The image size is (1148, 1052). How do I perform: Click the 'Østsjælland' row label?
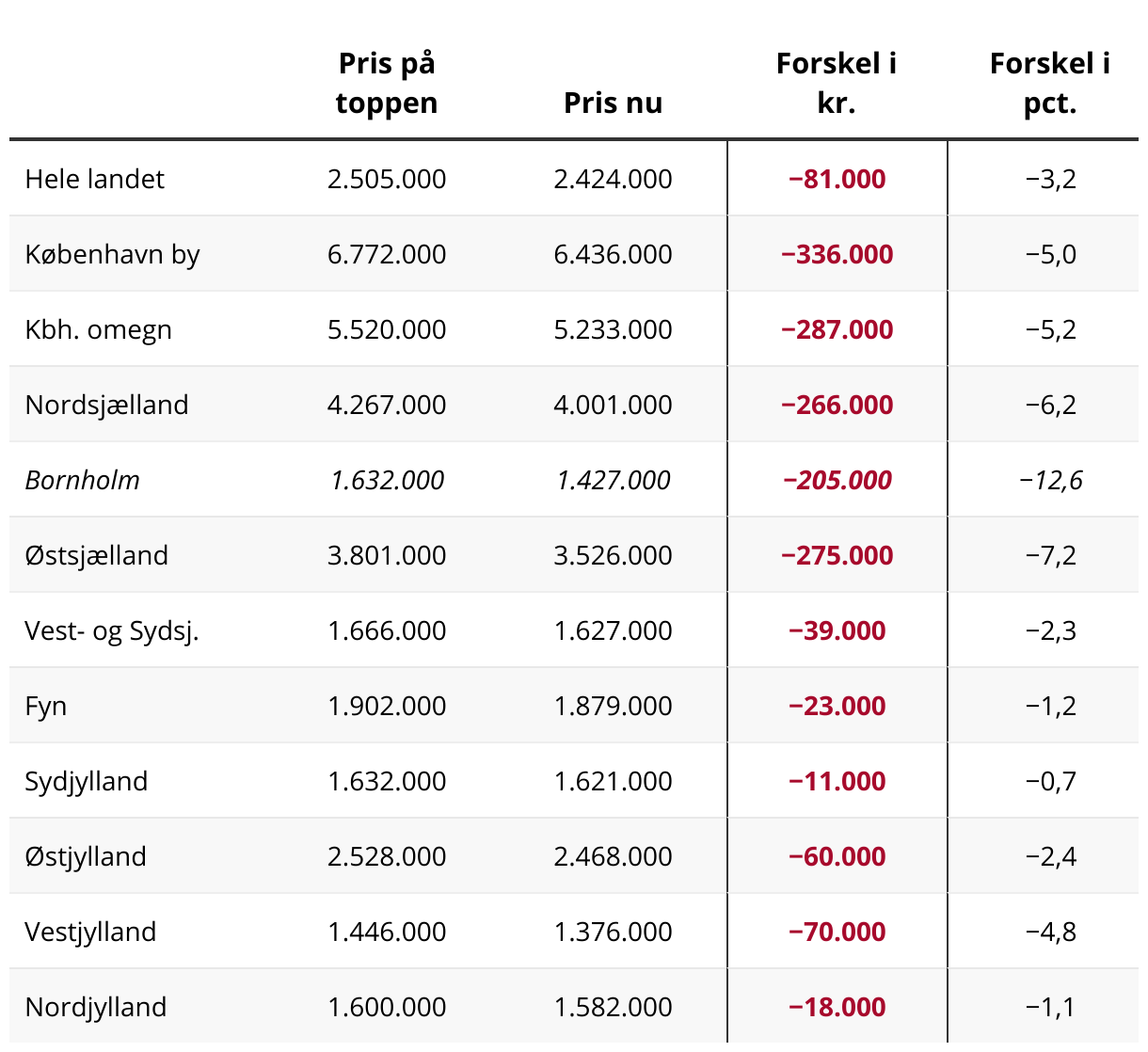tap(96, 555)
